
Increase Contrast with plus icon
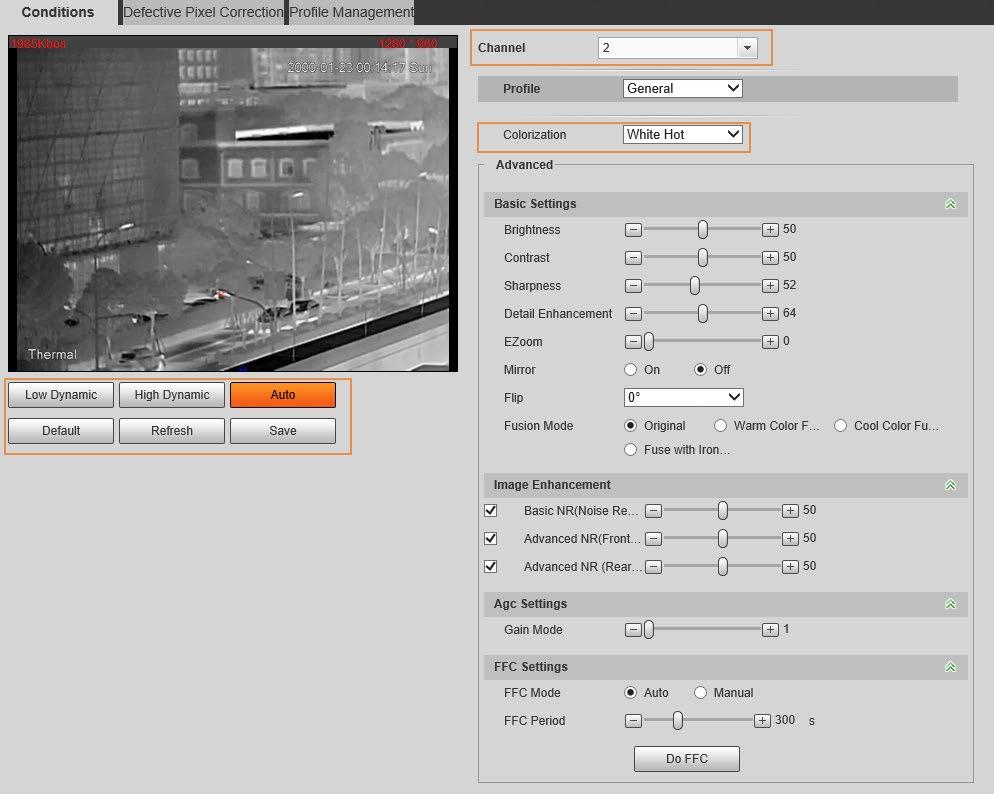tap(770, 257)
